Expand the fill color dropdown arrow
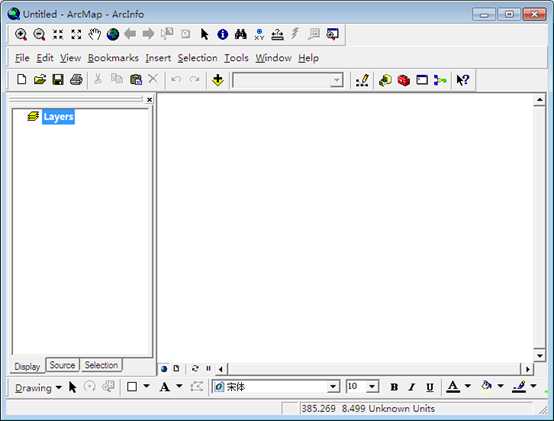Viewport: 554px width, 421px height. point(501,386)
